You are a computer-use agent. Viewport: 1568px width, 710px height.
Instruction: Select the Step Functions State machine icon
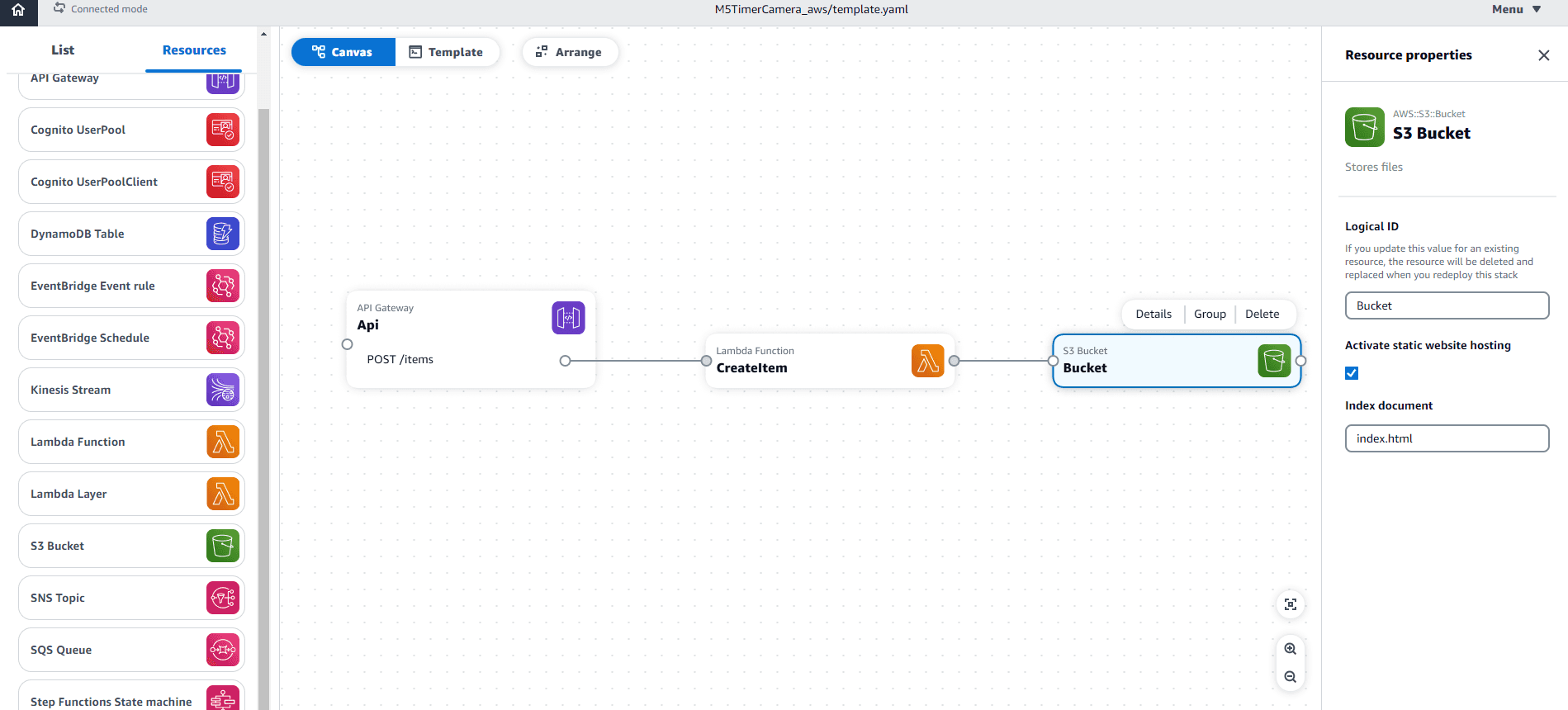click(x=223, y=698)
